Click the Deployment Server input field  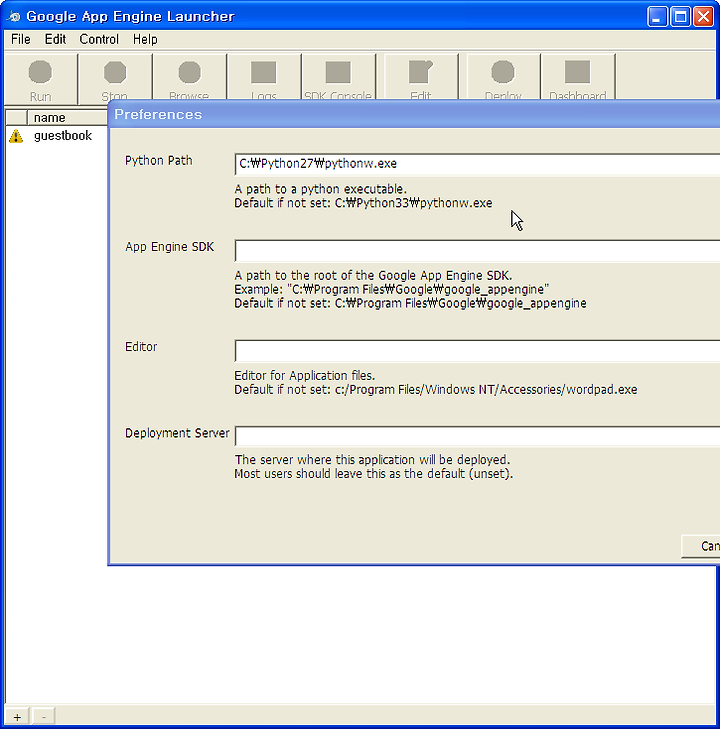tap(477, 436)
